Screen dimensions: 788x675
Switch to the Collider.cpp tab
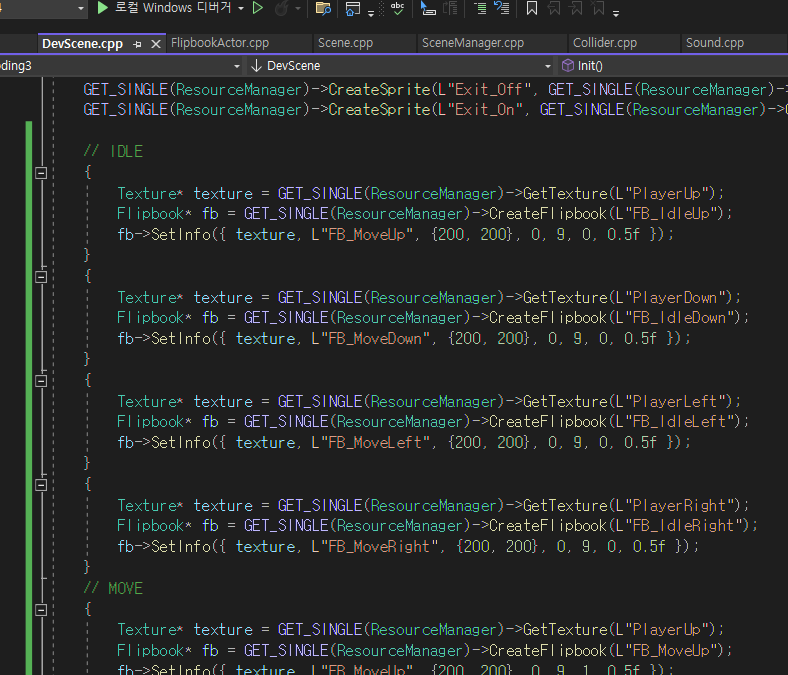point(605,43)
